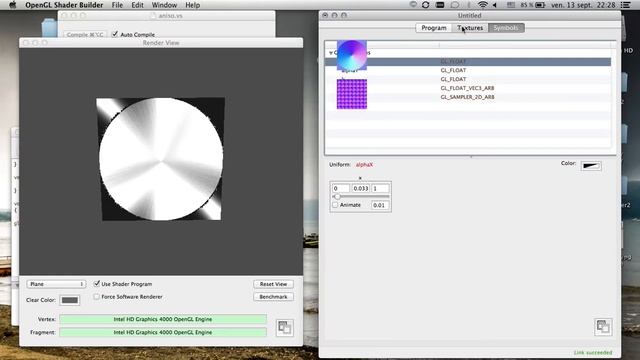This screenshot has height=360, width=640.
Task: Open the Window menu
Action: point(164,5)
